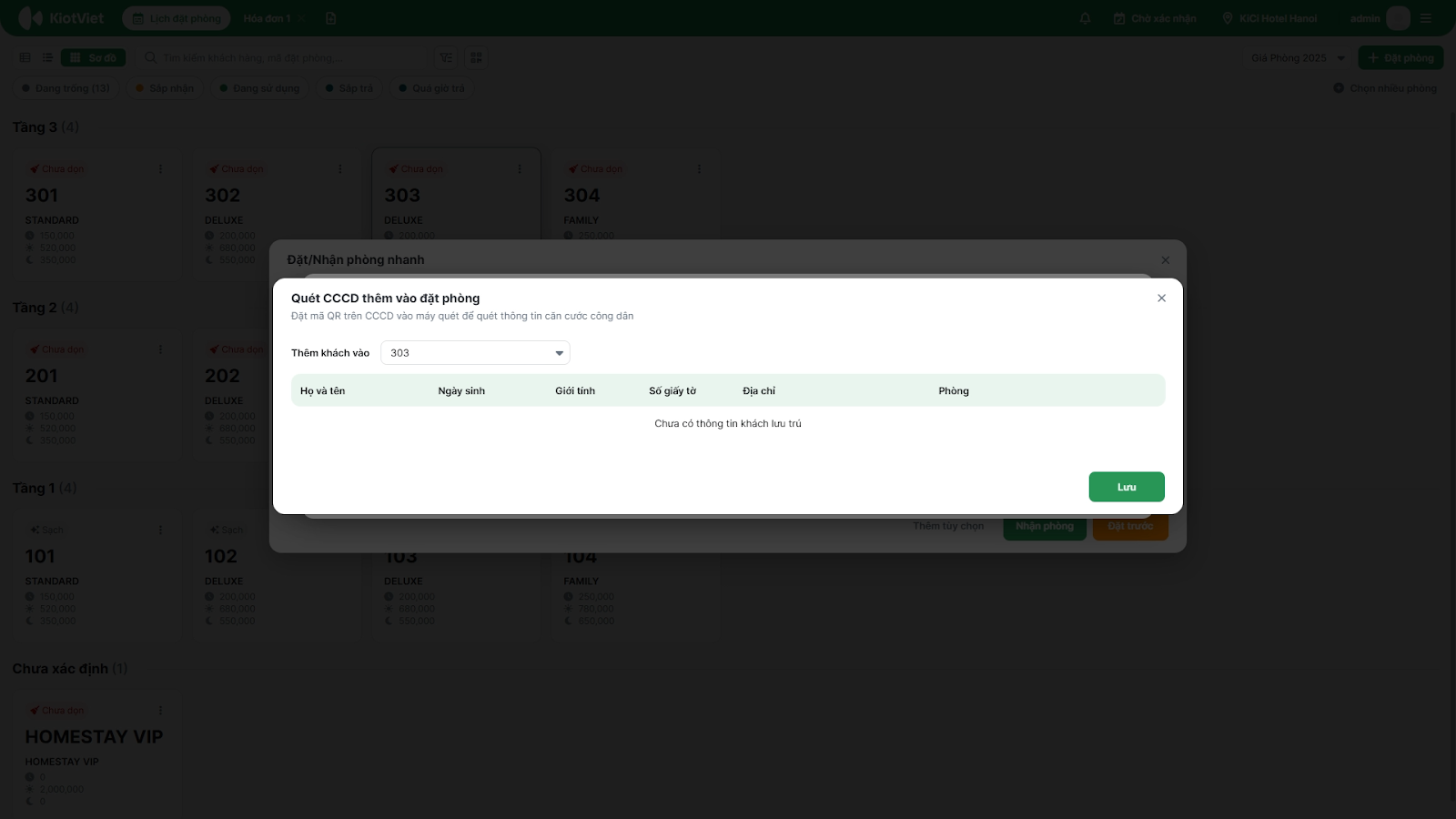The image size is (1456, 819).
Task: Open the three-dot menu on room 201
Action: pos(161,349)
